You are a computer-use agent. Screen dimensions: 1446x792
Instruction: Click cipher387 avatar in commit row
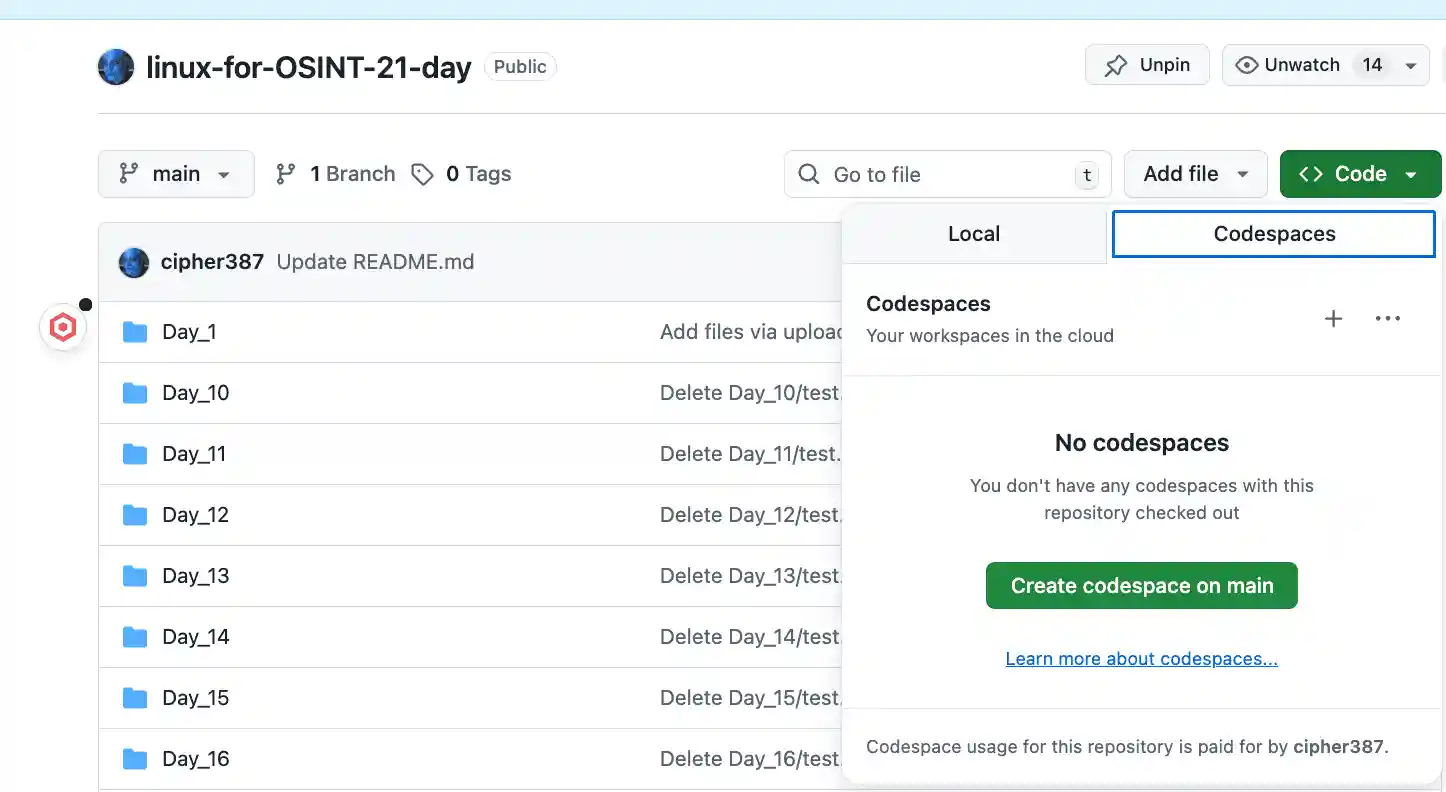click(134, 262)
